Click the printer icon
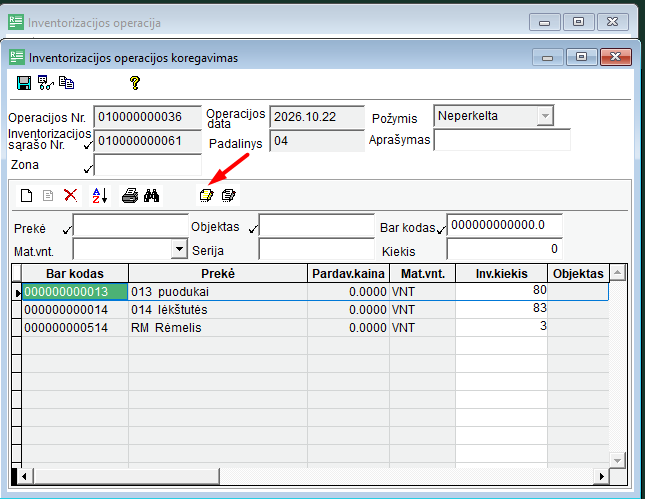Image resolution: width=645 pixels, height=499 pixels. 130,195
